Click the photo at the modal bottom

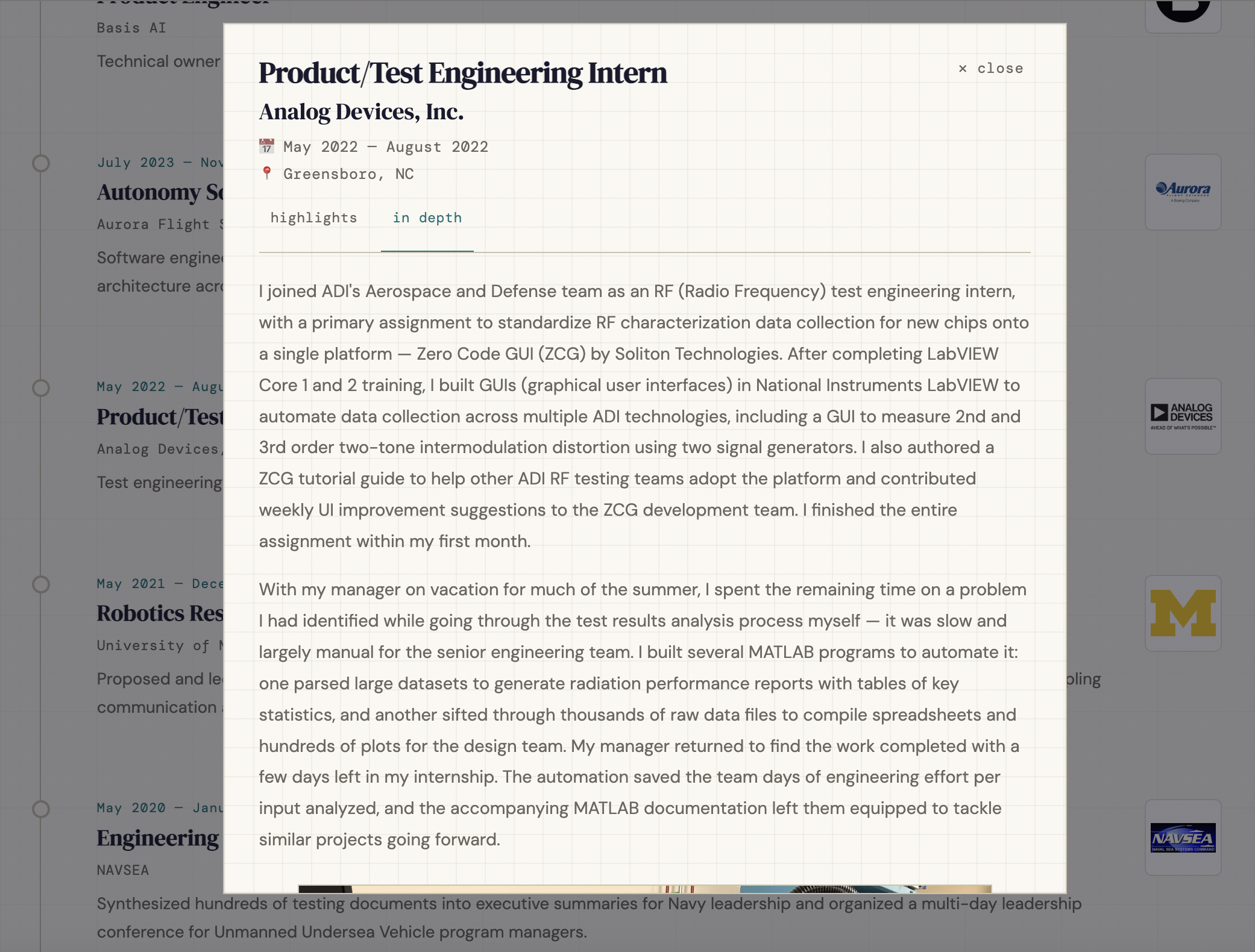[x=644, y=889]
